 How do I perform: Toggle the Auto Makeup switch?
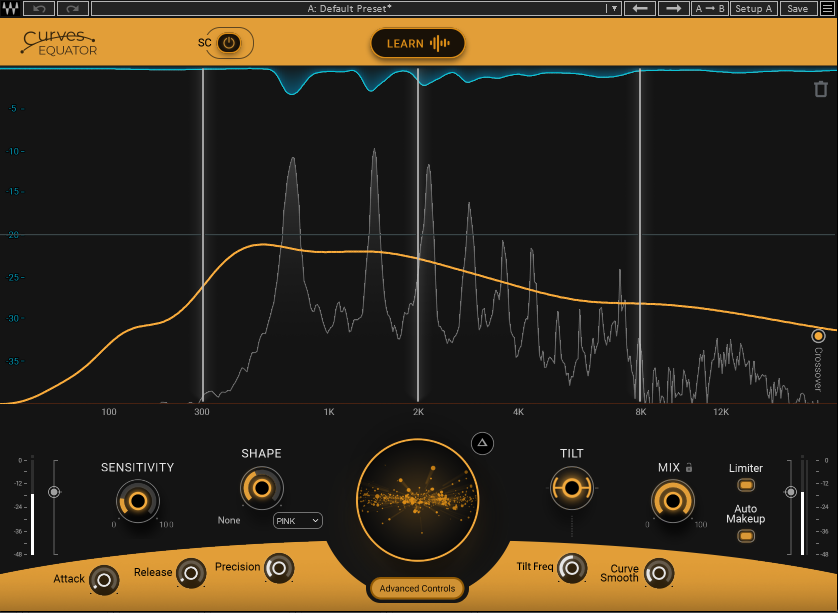pos(745,536)
